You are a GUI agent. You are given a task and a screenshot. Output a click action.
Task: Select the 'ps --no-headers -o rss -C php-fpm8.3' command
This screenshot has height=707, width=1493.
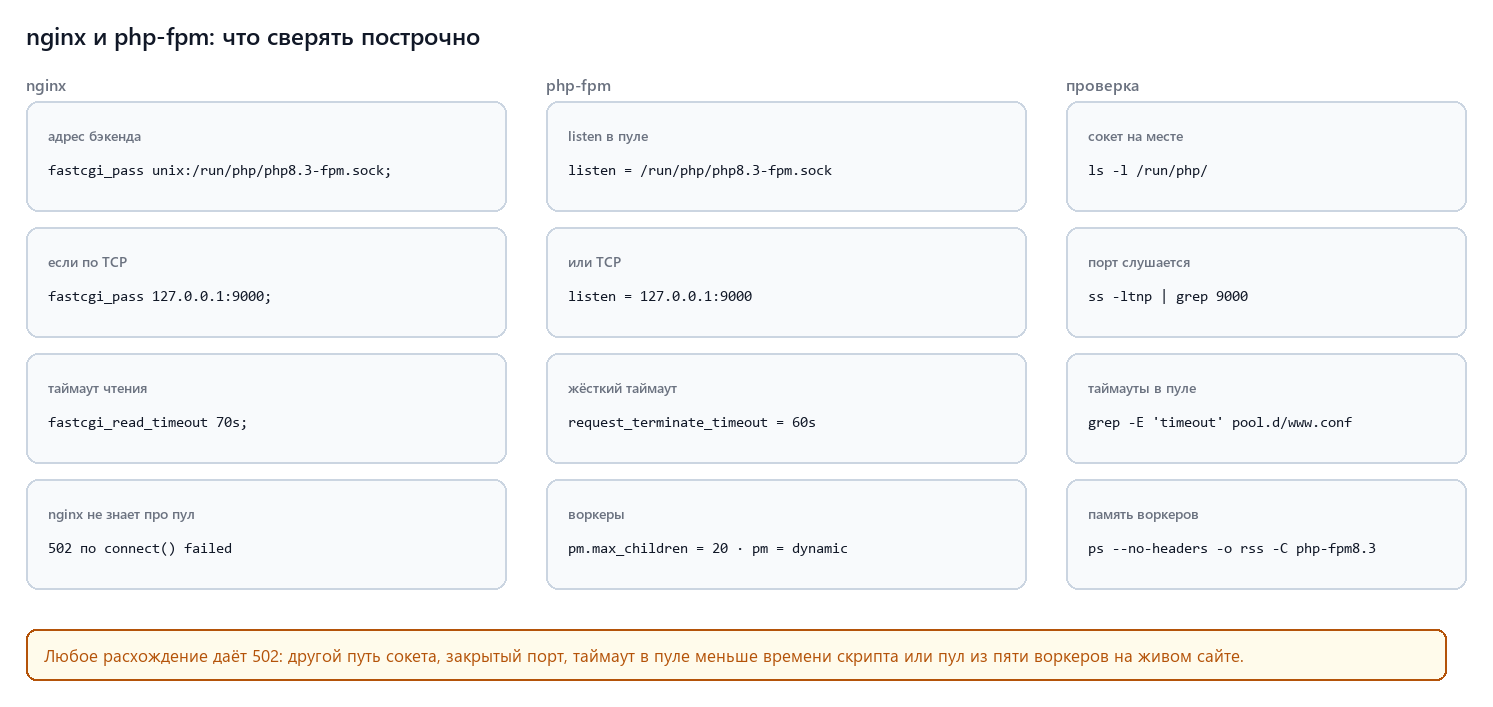coord(1232,549)
